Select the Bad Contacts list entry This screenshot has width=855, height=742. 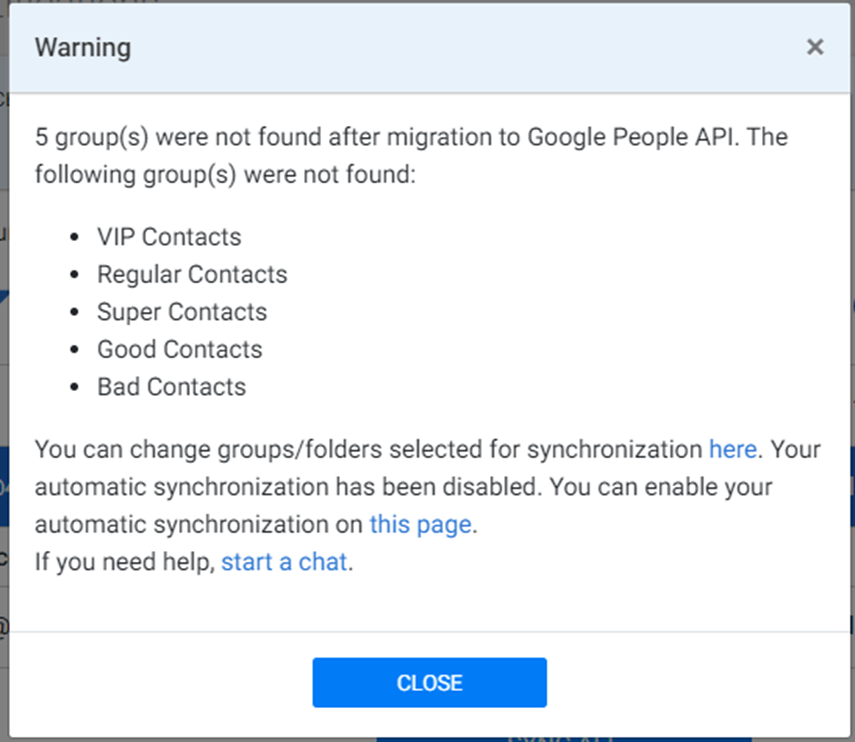pos(171,386)
